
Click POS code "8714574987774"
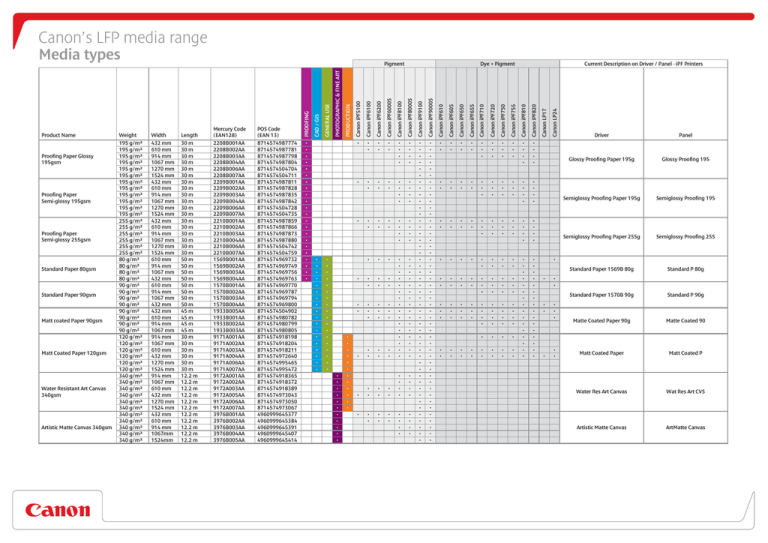(277, 143)
